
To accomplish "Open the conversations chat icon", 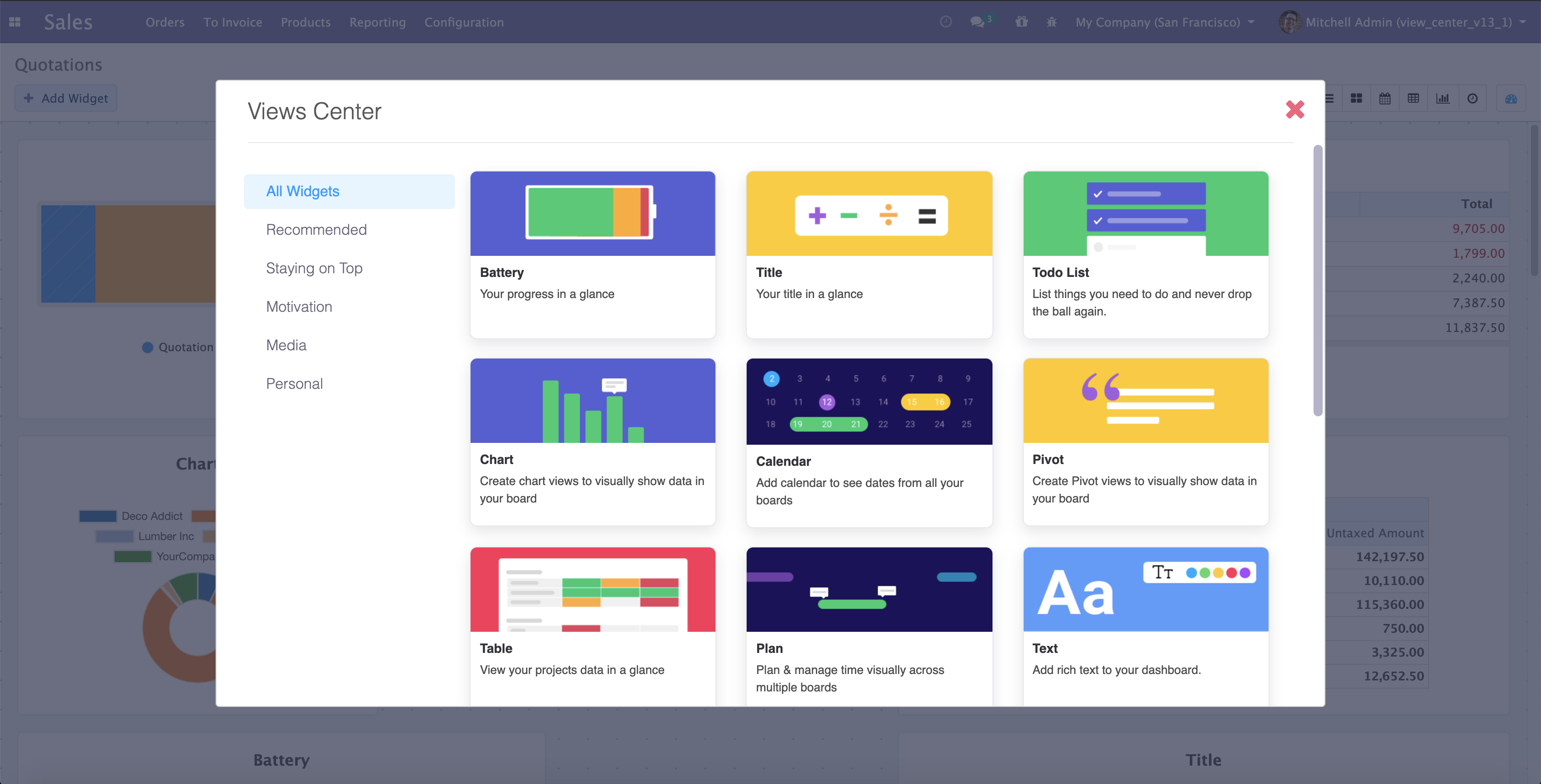I will tap(977, 22).
